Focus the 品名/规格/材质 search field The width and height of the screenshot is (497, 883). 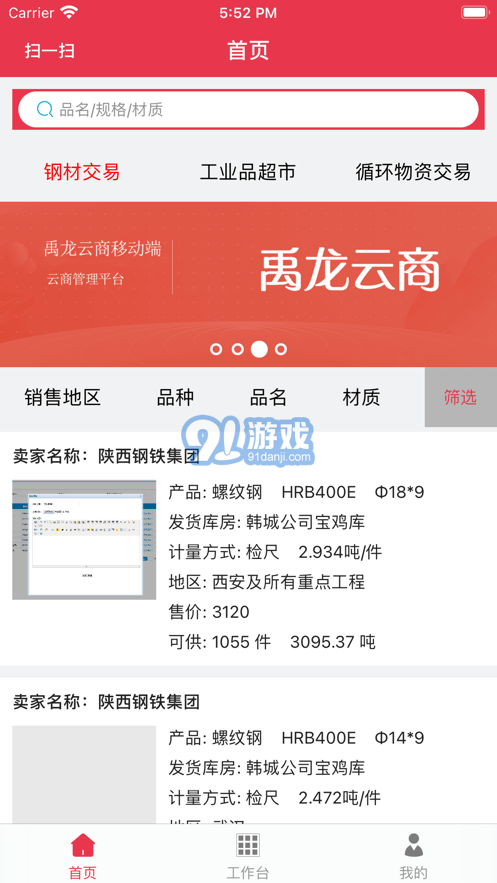pyautogui.click(x=248, y=109)
